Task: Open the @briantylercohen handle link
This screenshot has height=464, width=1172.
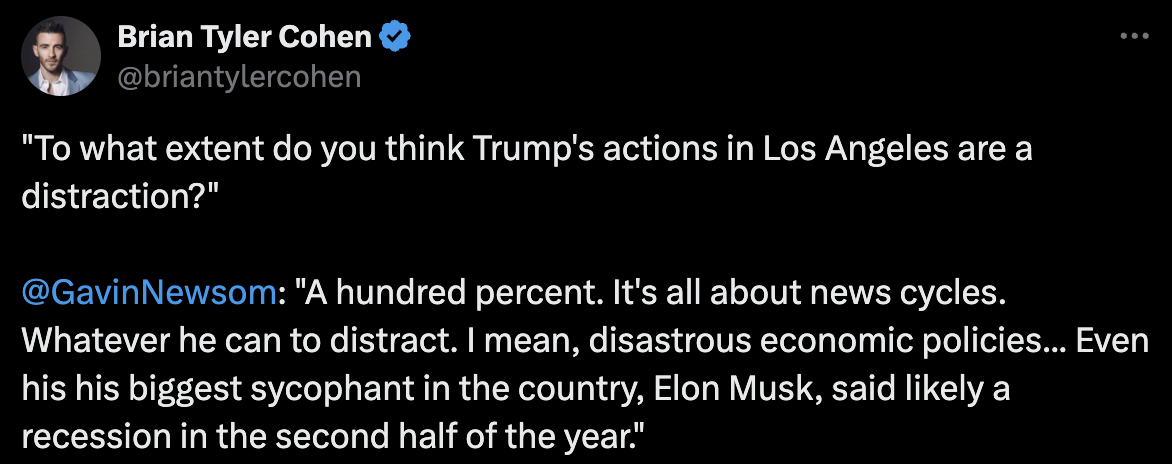Action: (x=239, y=76)
